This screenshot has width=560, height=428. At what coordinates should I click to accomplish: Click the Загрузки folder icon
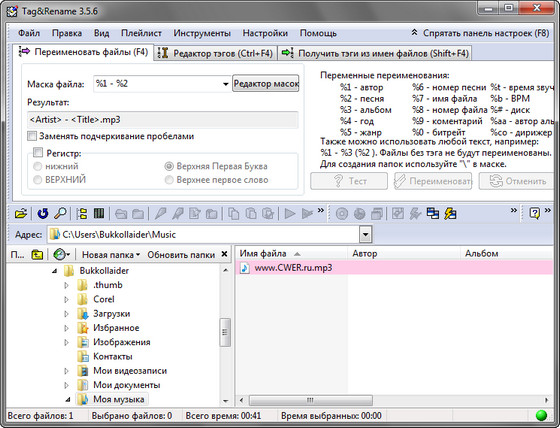[82, 314]
